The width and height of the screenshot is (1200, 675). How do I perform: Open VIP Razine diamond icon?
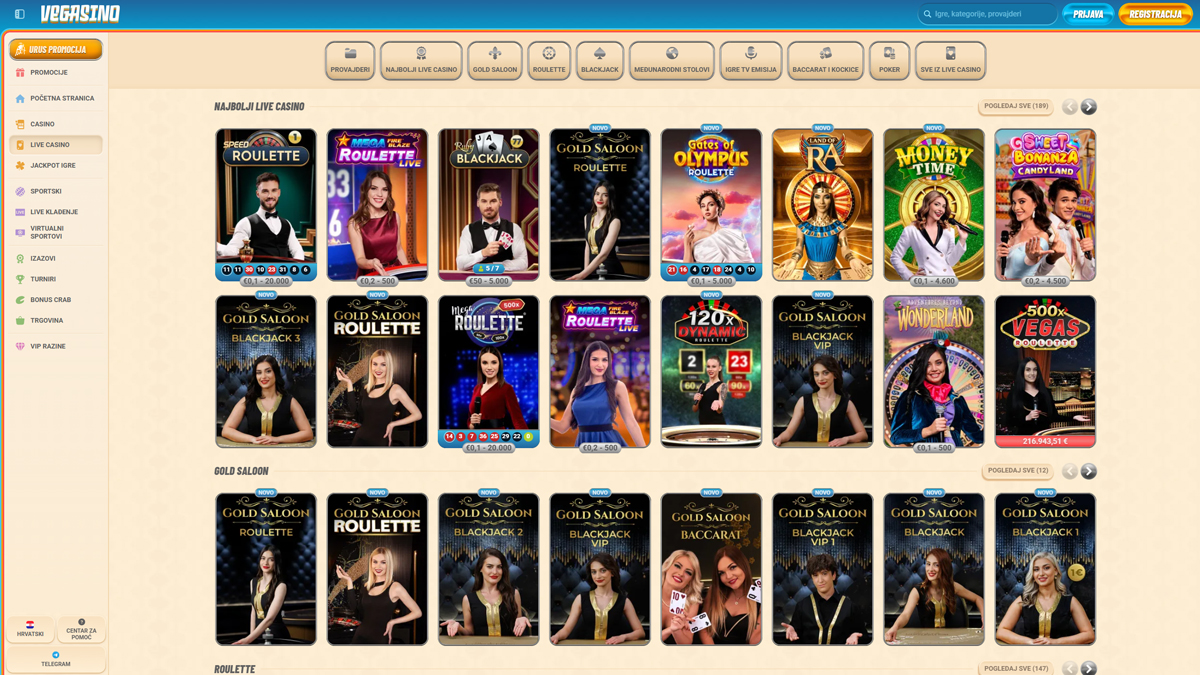20,347
